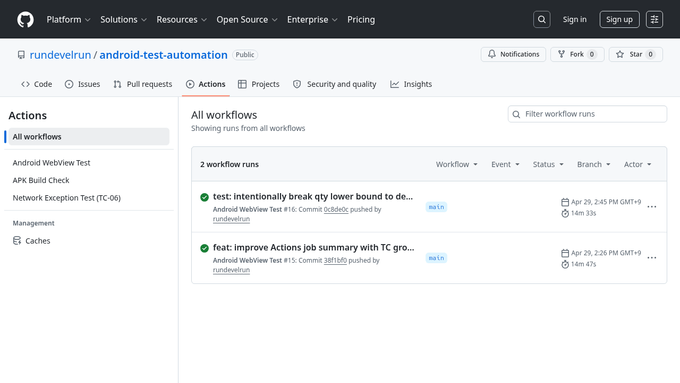Expand the Open Source menu
Viewport: 680px width, 383px height.
[247, 20]
